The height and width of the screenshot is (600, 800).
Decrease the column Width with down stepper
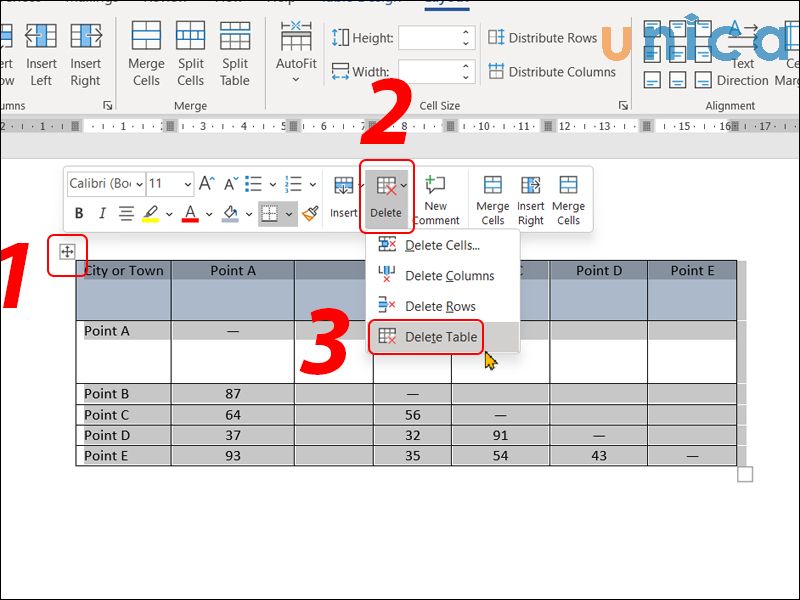pos(466,78)
